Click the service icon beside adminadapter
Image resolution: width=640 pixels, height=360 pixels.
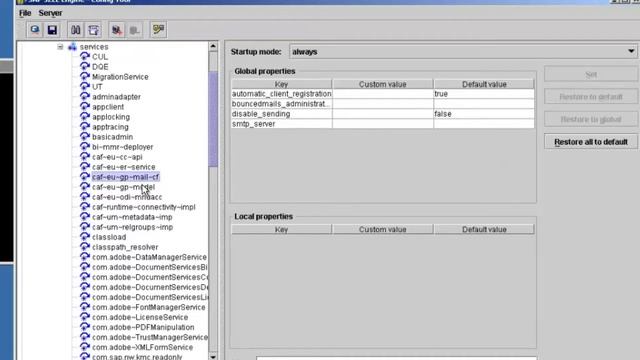tap(84, 96)
